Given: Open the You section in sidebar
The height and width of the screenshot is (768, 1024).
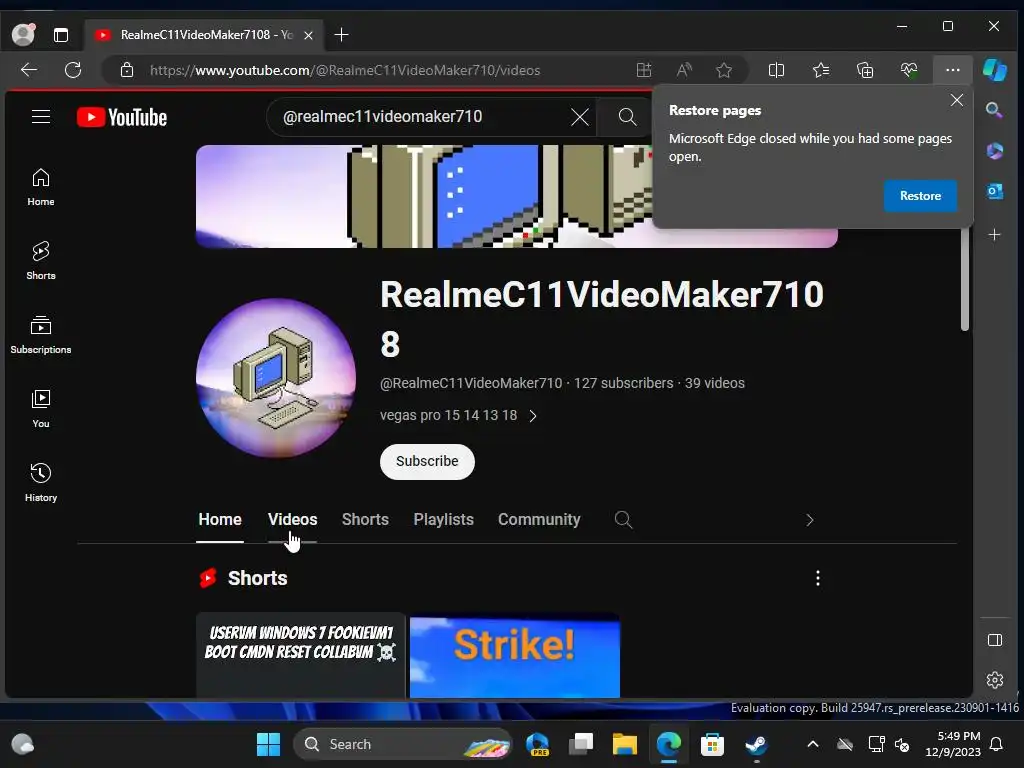Looking at the screenshot, I should pos(40,409).
